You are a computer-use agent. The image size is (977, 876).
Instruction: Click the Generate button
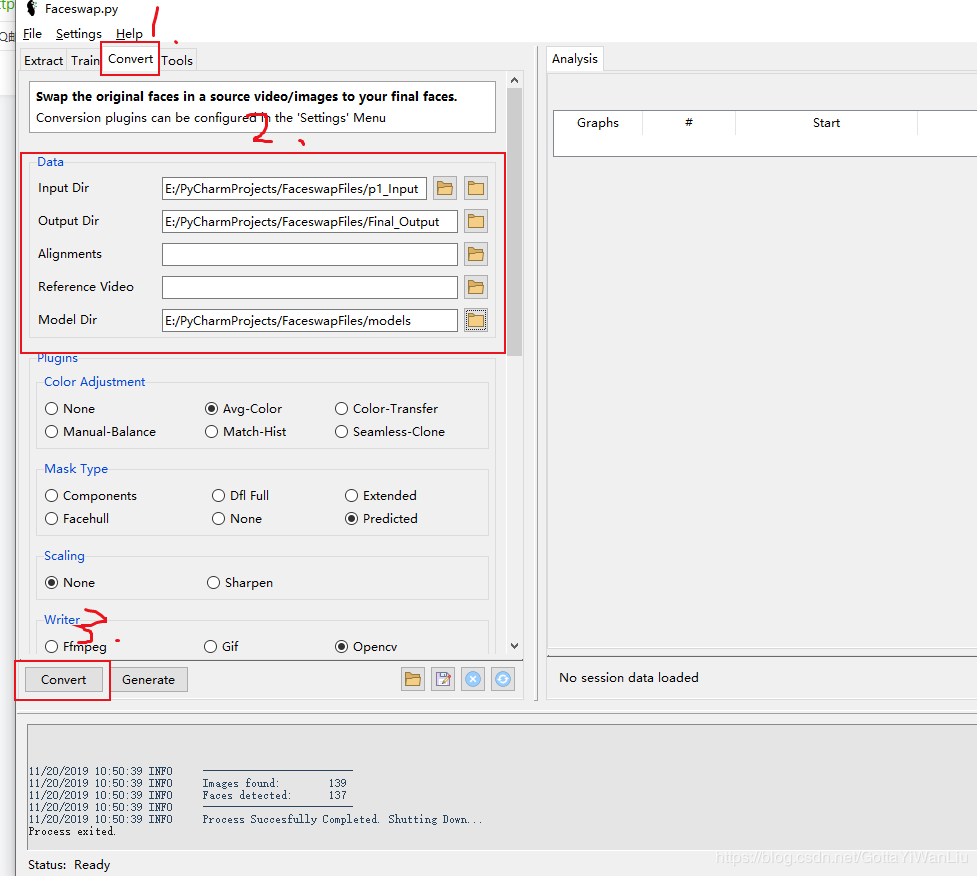148,680
